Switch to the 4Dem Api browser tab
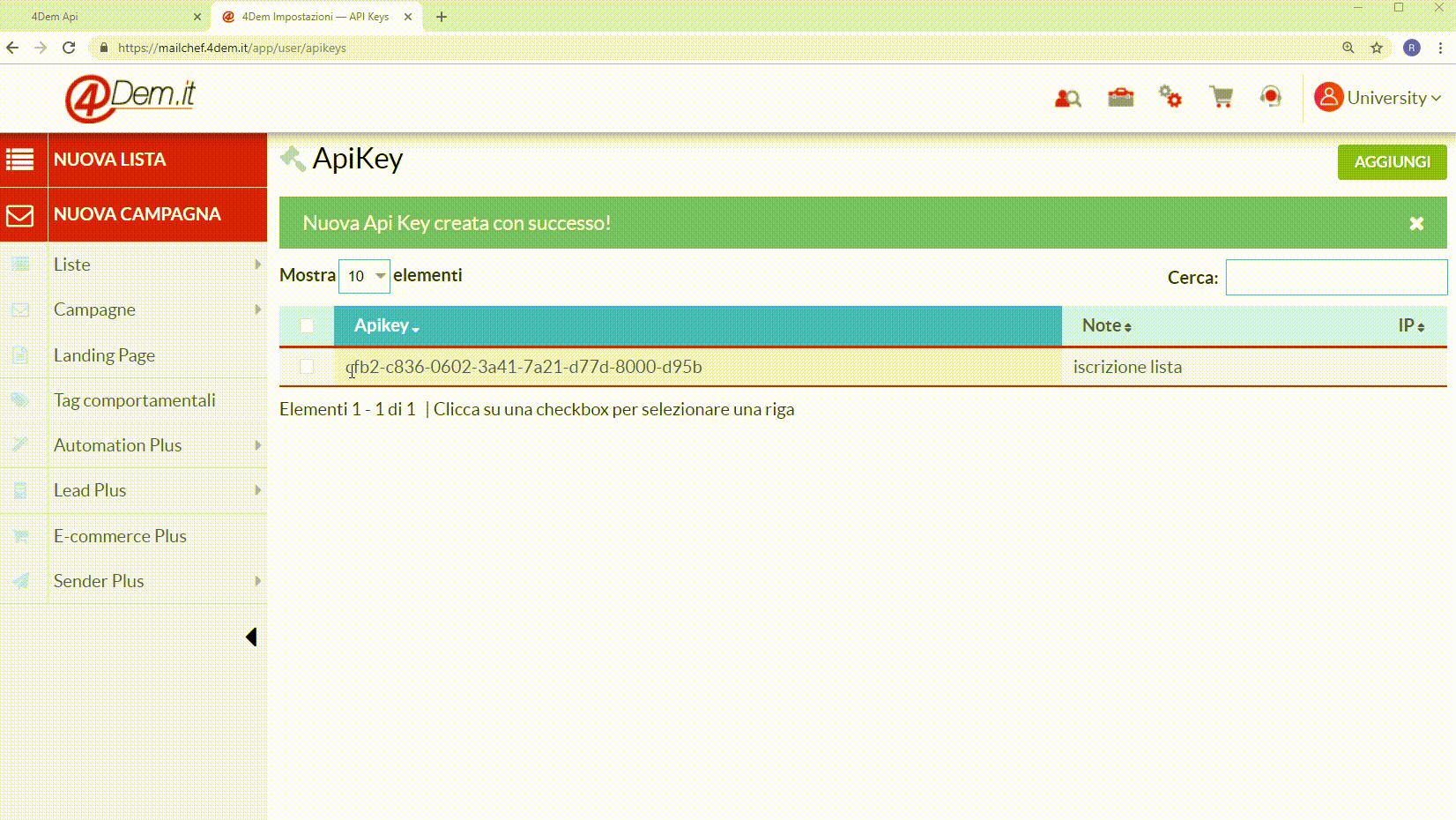The height and width of the screenshot is (820, 1456). (106, 17)
